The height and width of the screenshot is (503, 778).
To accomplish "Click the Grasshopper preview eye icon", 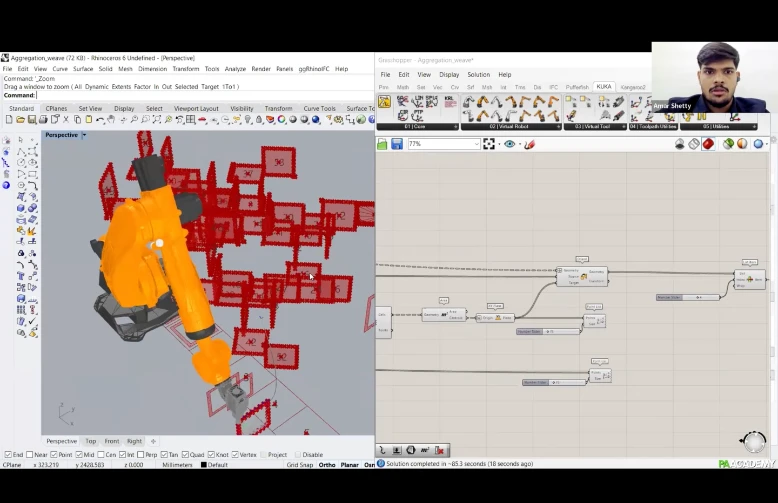I will [x=510, y=144].
